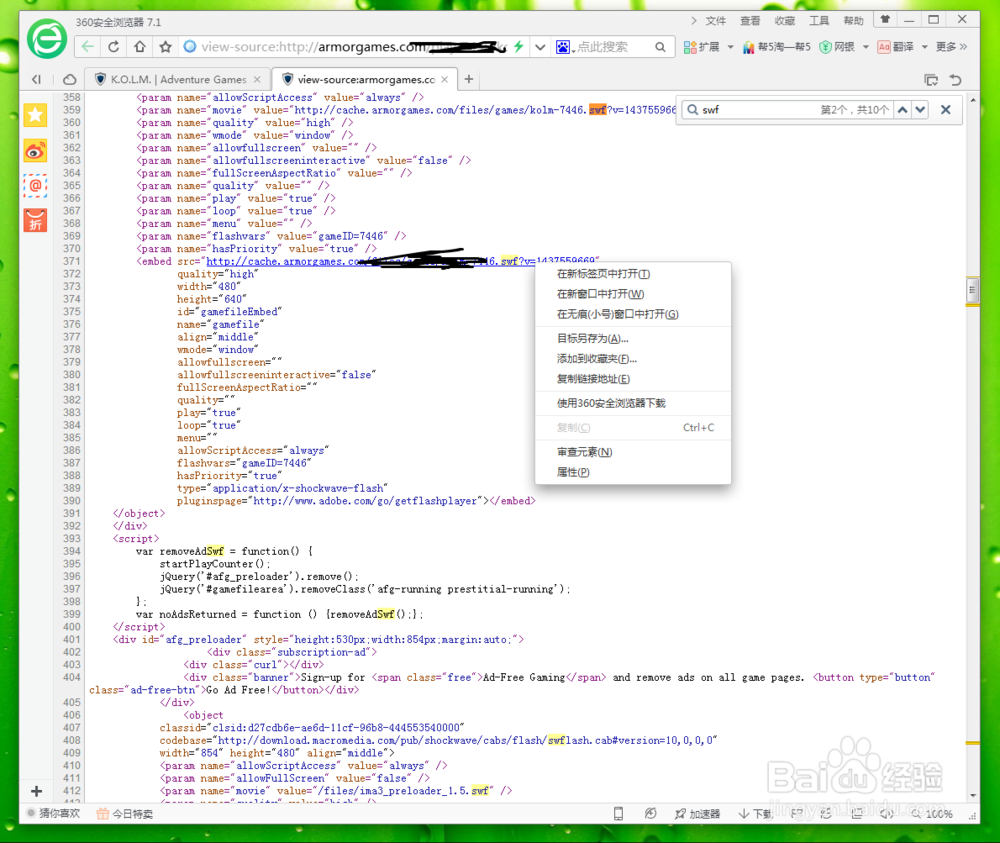Open the 帮助 menu
The width and height of the screenshot is (1000, 843).
click(853, 20)
